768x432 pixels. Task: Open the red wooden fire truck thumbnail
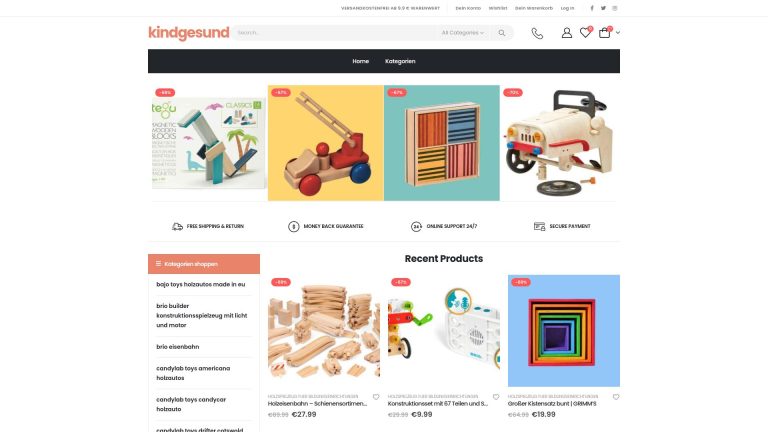pos(326,143)
